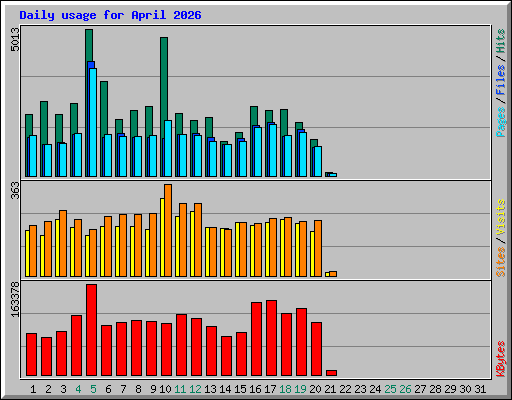The width and height of the screenshot is (512, 400).
Task: Click day label 13 on the x-axis
Action: [210, 389]
